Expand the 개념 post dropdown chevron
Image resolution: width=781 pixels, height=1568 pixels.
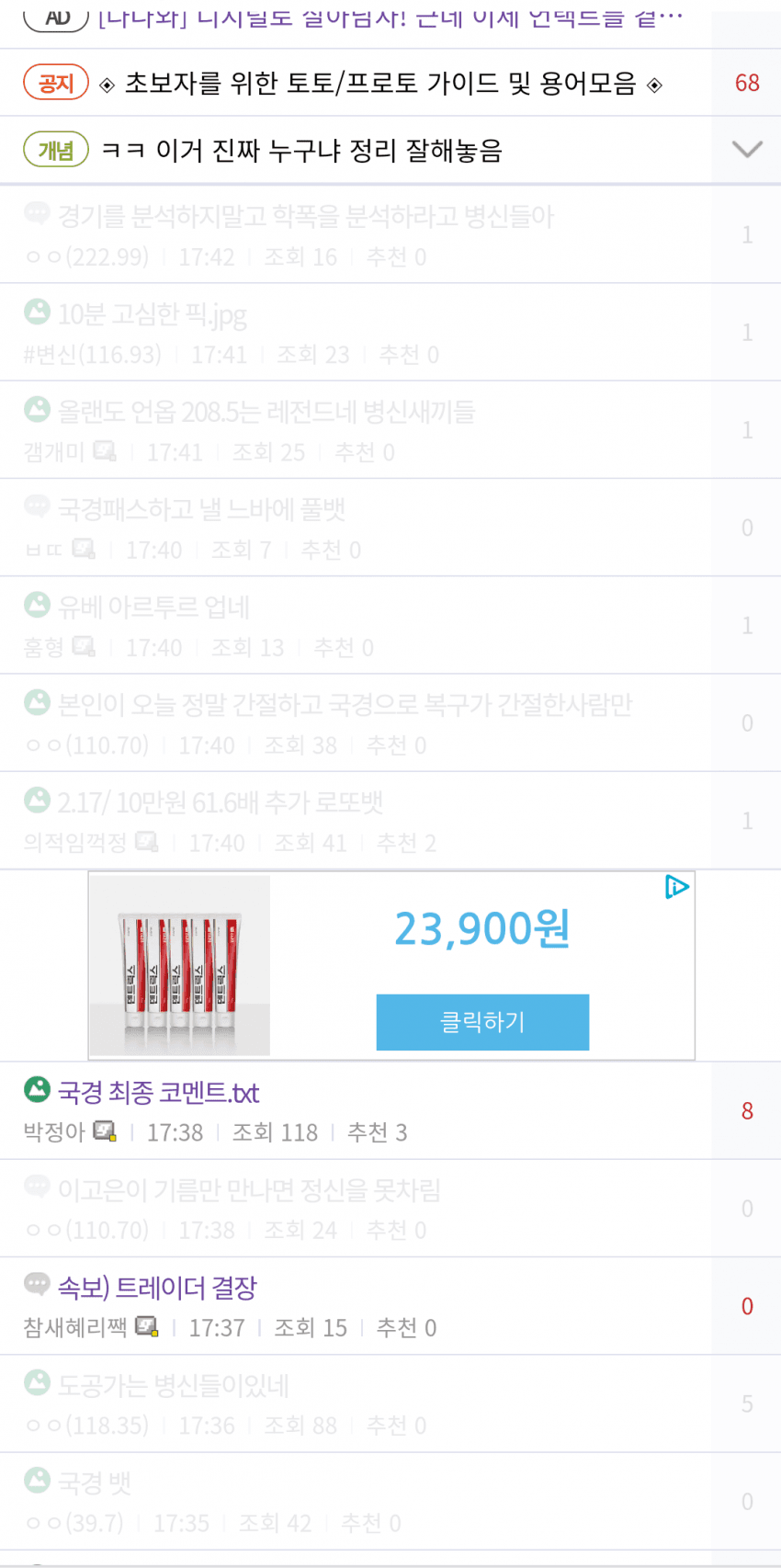[x=747, y=150]
